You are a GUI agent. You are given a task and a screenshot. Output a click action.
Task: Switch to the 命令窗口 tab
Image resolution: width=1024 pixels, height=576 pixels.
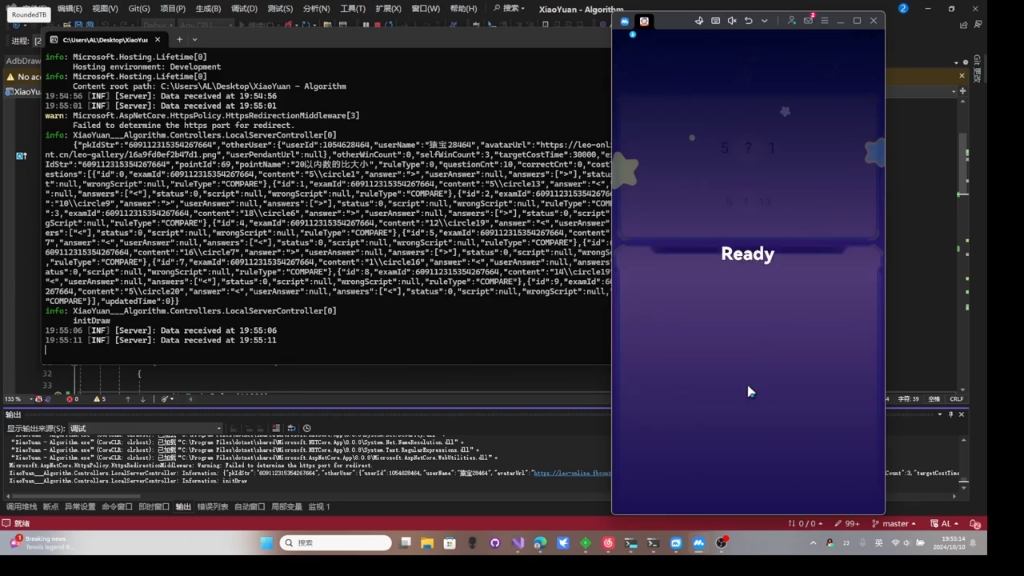point(117,507)
